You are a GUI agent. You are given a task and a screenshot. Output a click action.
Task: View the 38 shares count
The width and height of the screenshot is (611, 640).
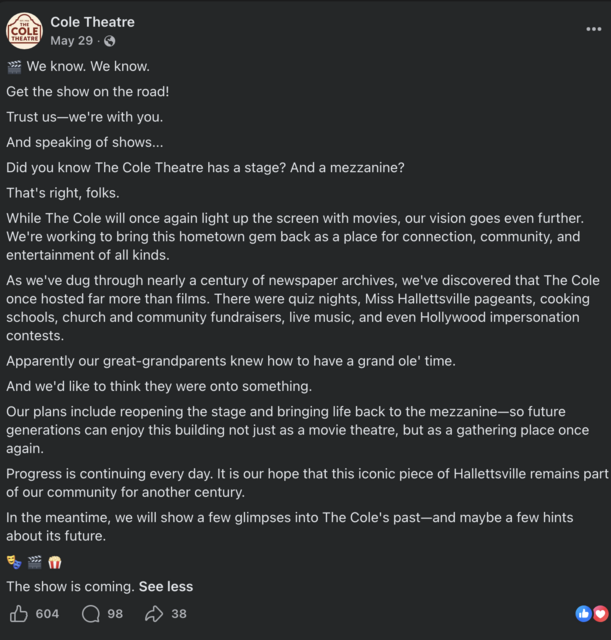tap(179, 613)
